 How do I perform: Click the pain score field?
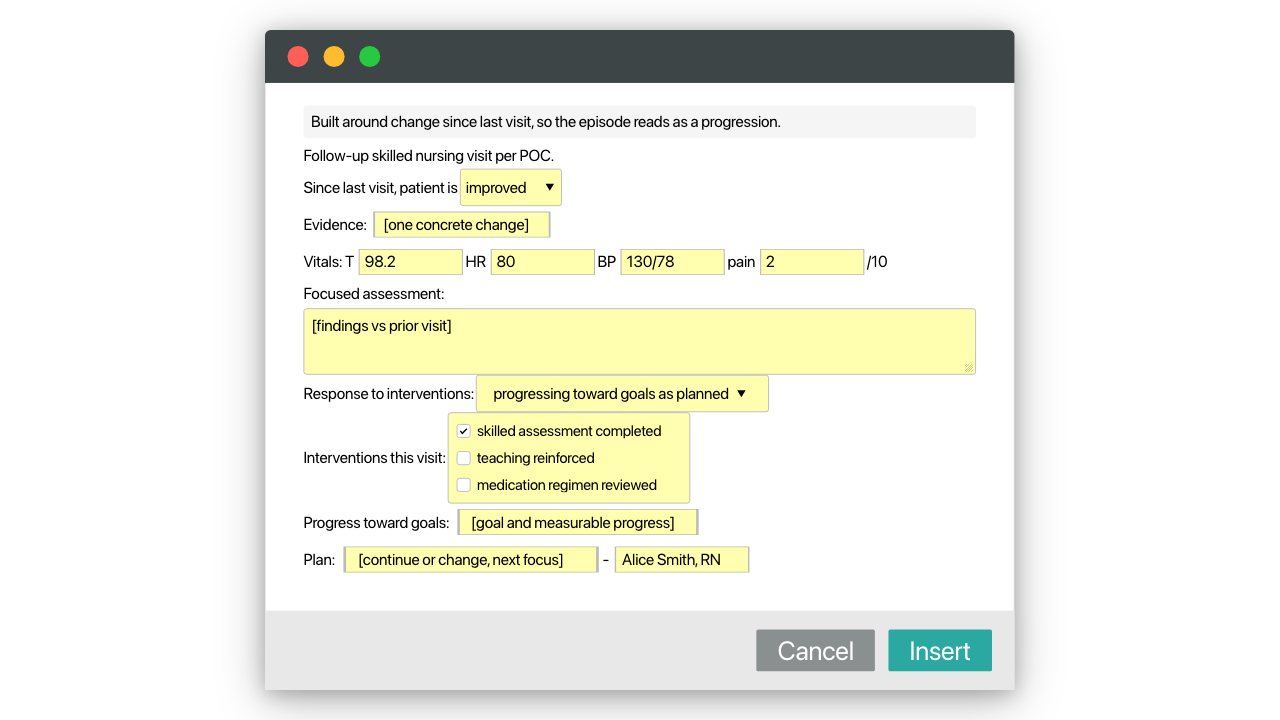[812, 262]
